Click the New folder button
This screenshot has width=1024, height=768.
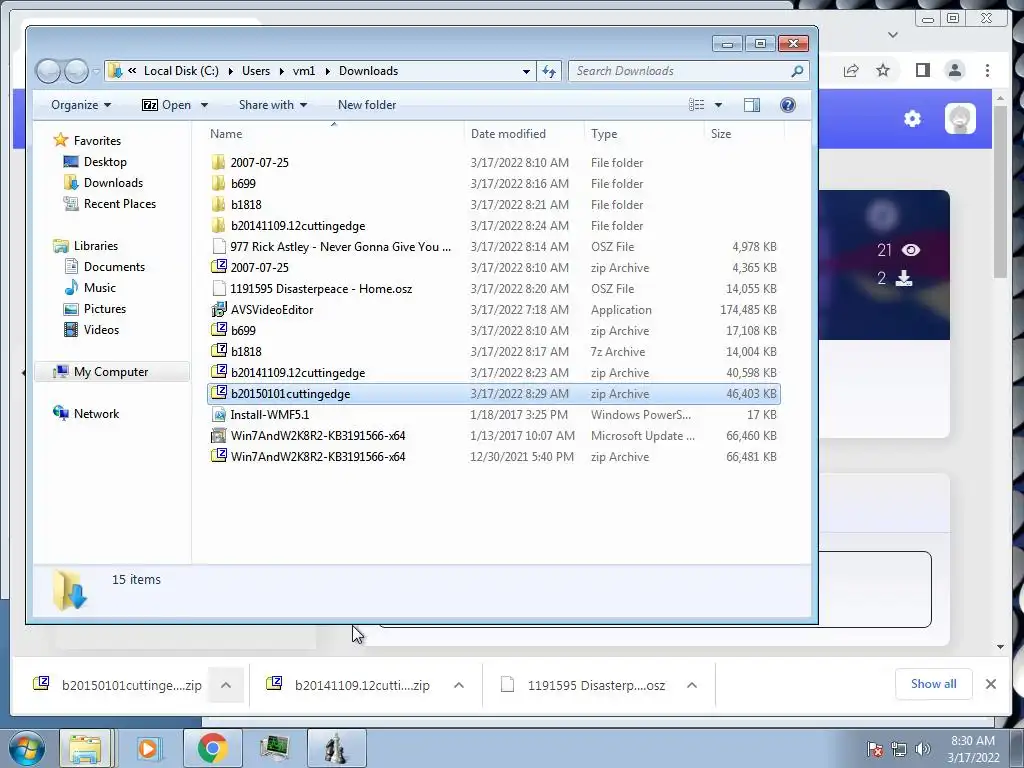click(367, 105)
